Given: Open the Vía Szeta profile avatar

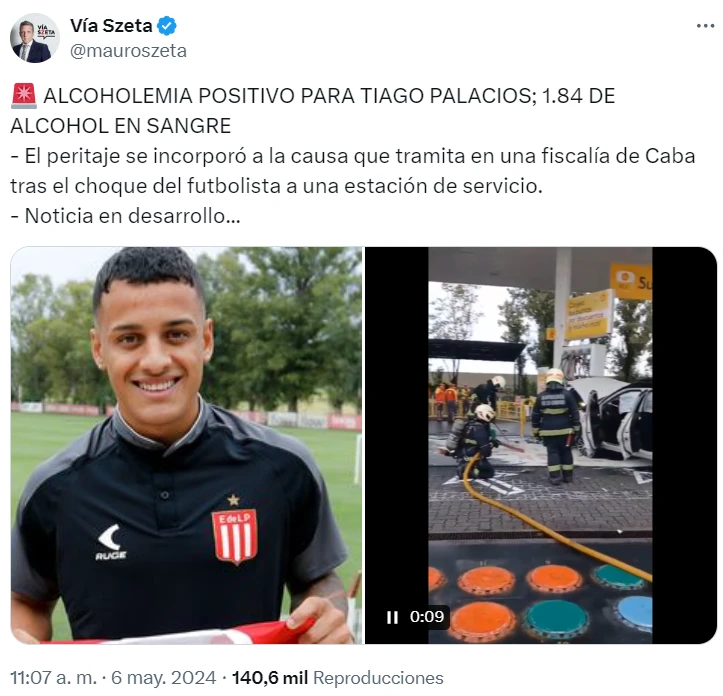Looking at the screenshot, I should click(x=35, y=38).
